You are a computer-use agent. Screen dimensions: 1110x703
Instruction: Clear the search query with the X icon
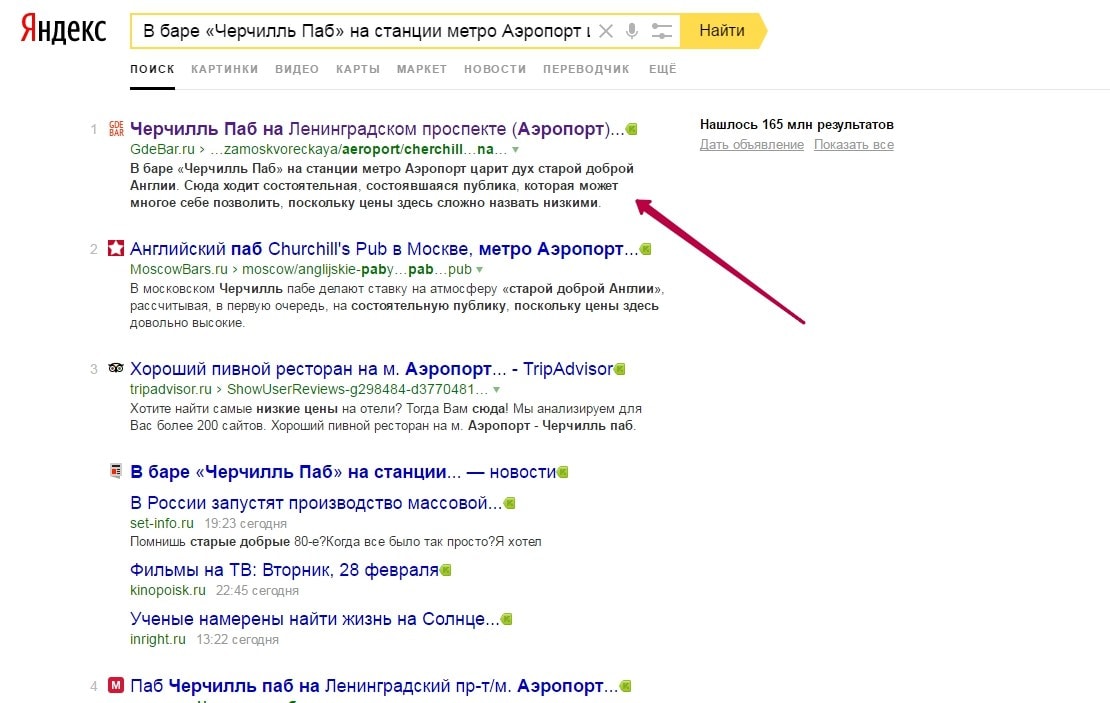pyautogui.click(x=606, y=31)
